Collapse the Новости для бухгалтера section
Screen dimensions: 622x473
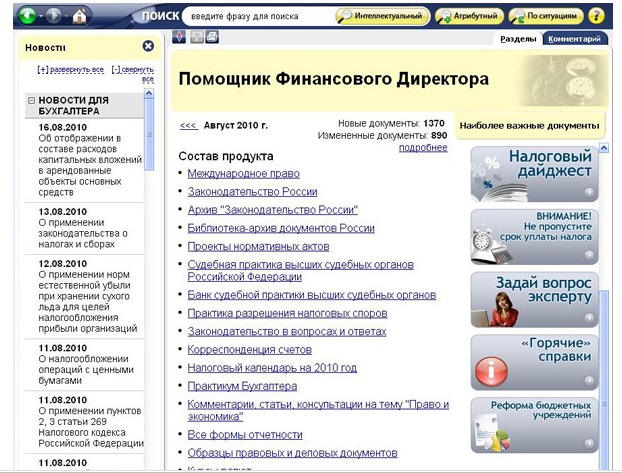click(31, 100)
